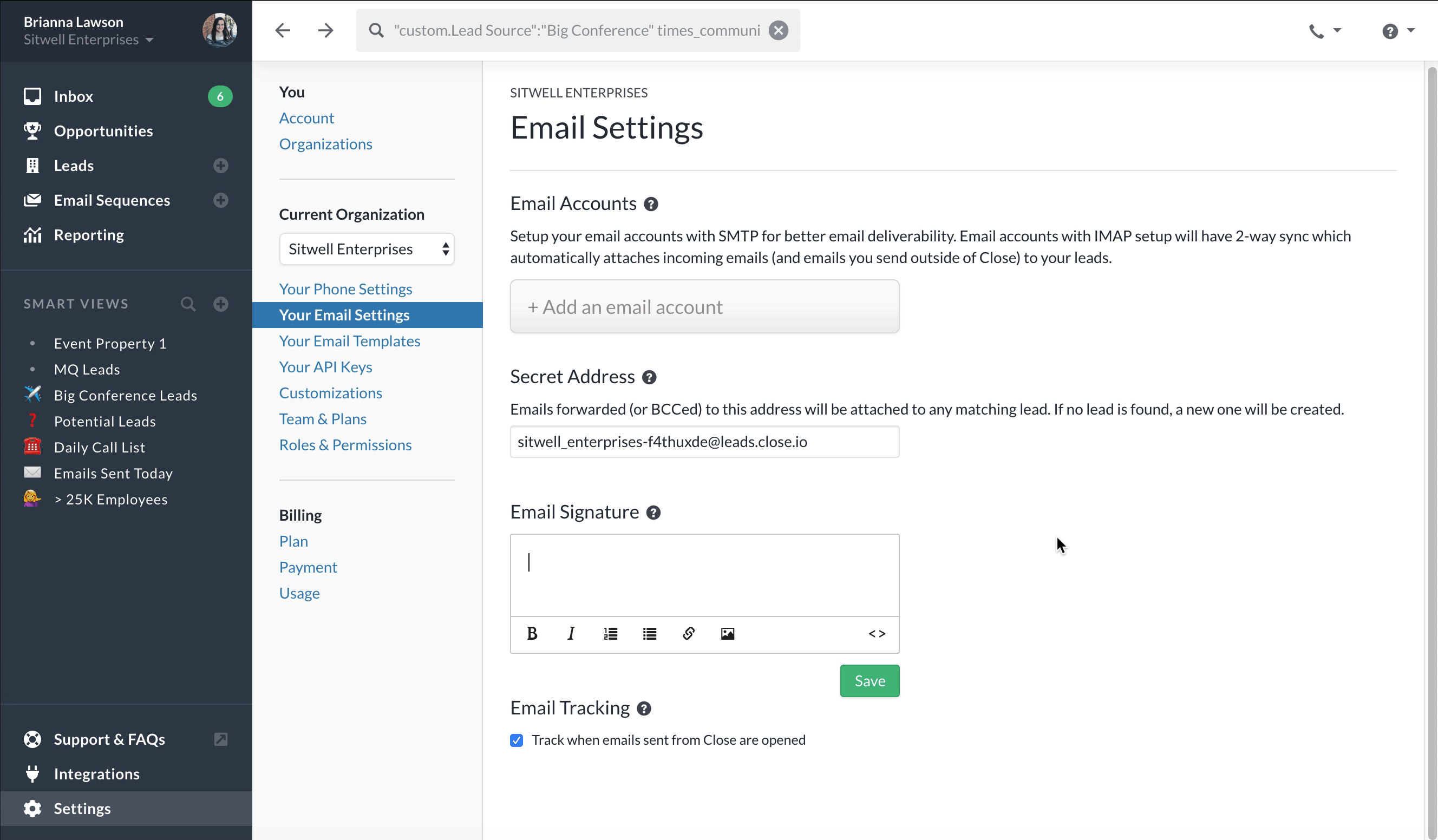Click the secret address input field
This screenshot has height=840, width=1438.
[704, 442]
